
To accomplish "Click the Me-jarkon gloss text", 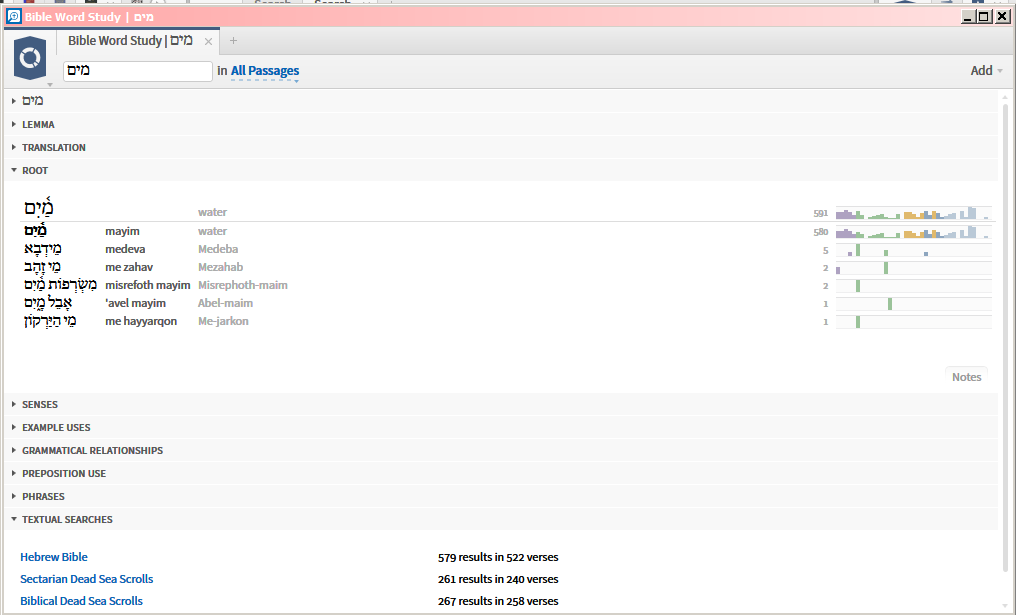I will point(224,321).
